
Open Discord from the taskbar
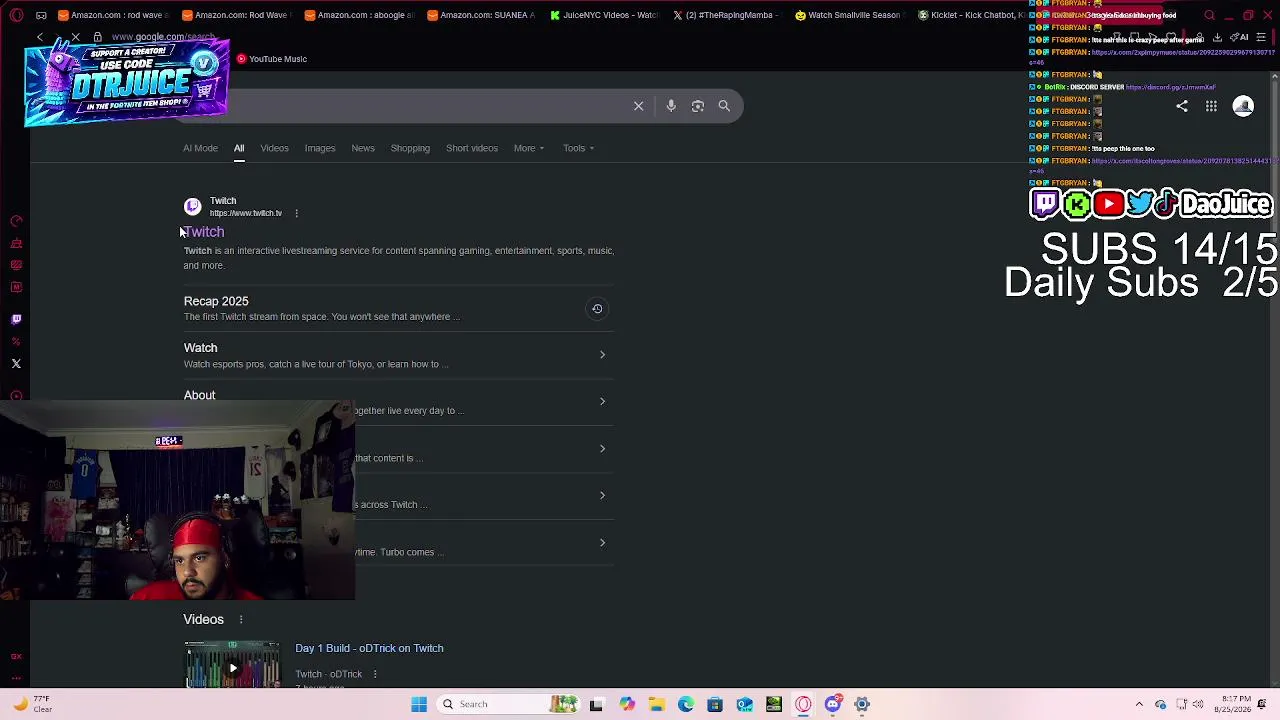832,704
